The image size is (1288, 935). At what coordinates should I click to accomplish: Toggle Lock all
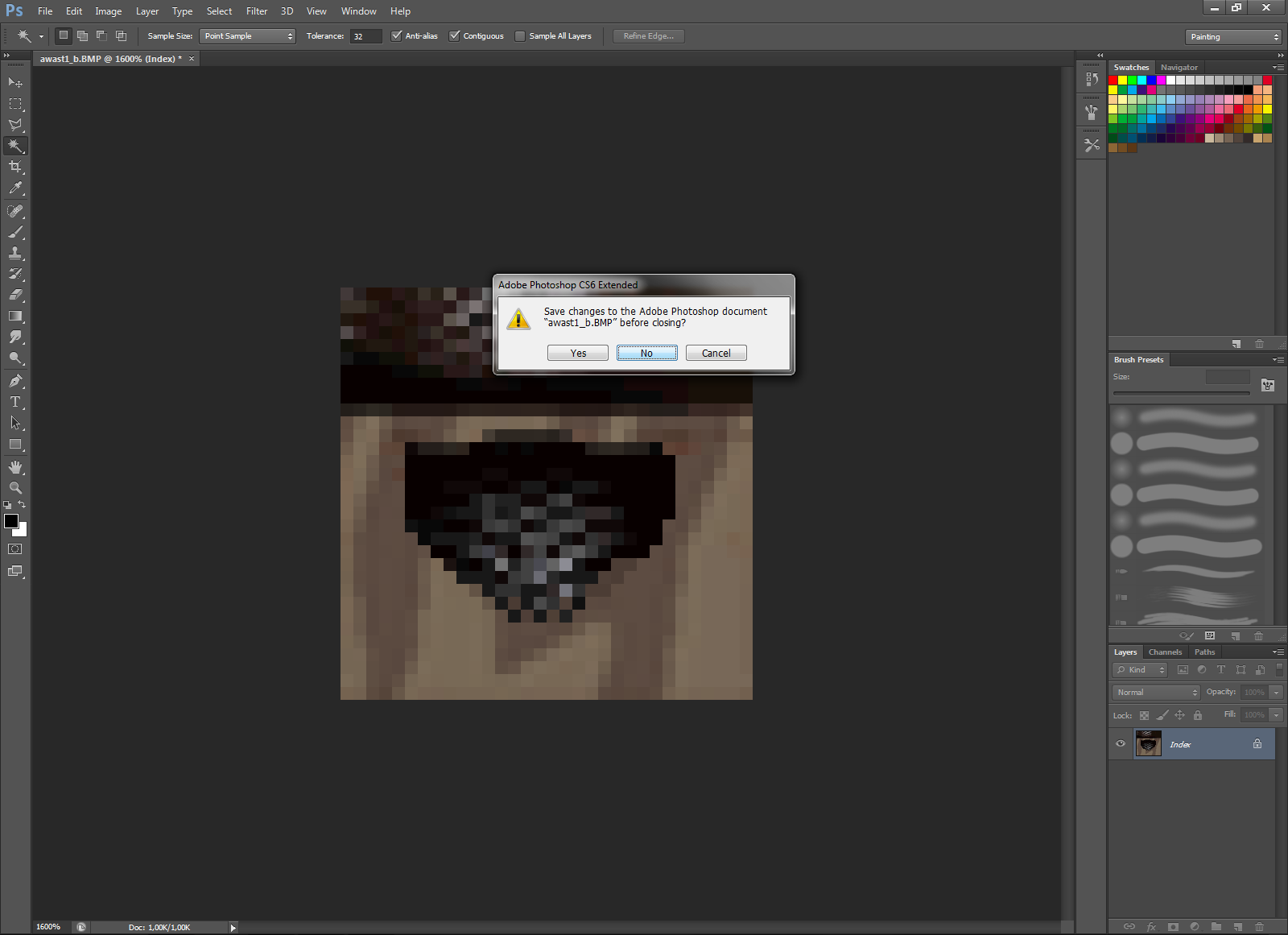(1198, 715)
